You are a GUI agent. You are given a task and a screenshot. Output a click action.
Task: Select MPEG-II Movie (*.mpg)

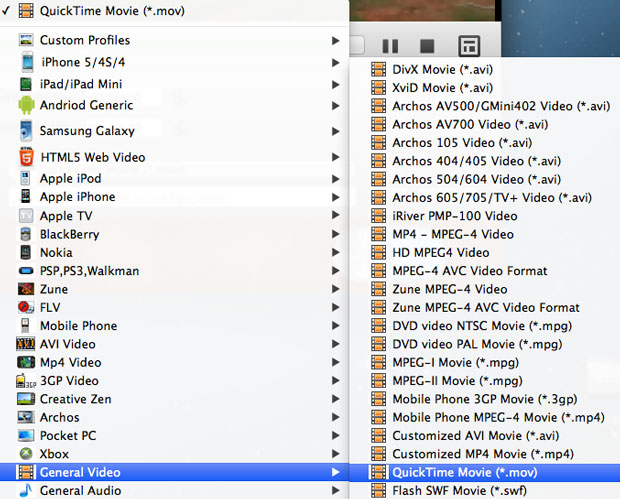pos(485,381)
